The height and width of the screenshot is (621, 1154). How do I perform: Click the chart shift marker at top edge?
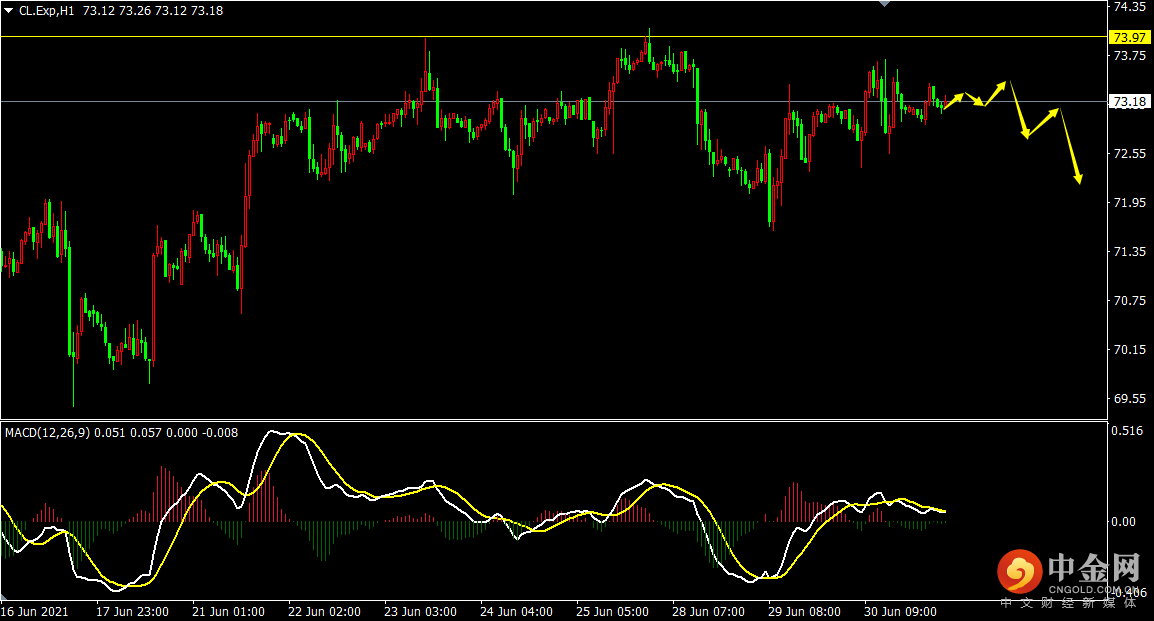(885, 4)
